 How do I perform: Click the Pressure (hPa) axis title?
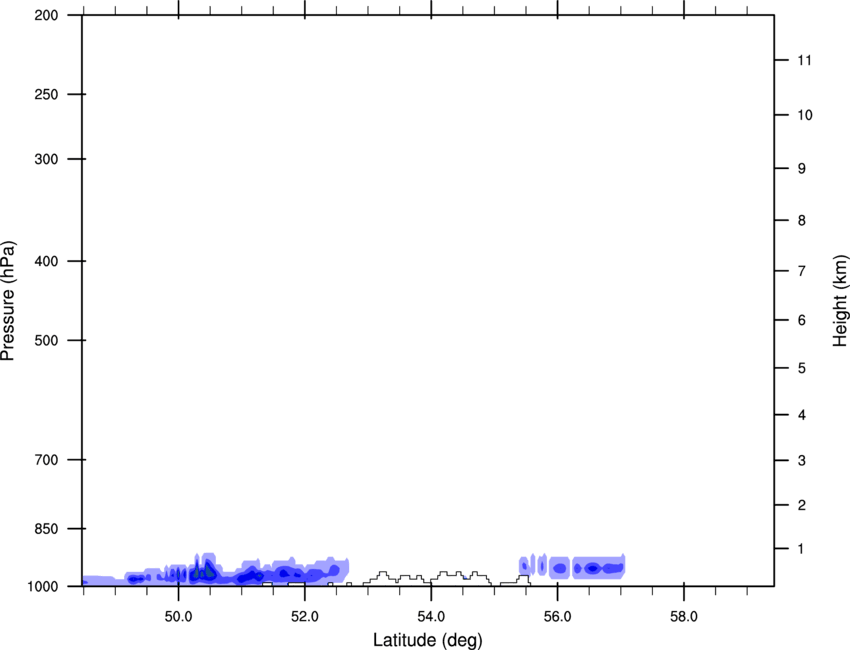(x=8, y=301)
